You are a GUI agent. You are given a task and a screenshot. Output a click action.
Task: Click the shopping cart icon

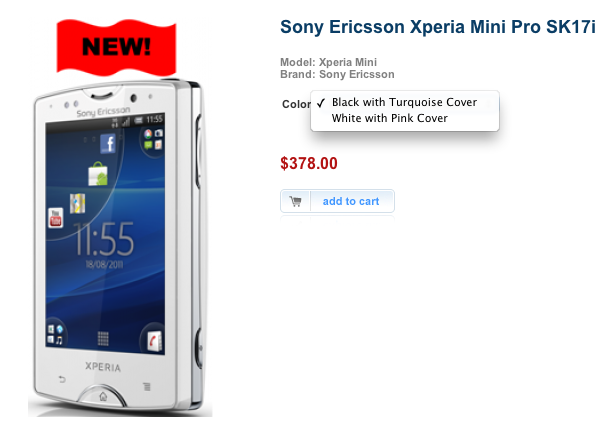(x=295, y=201)
